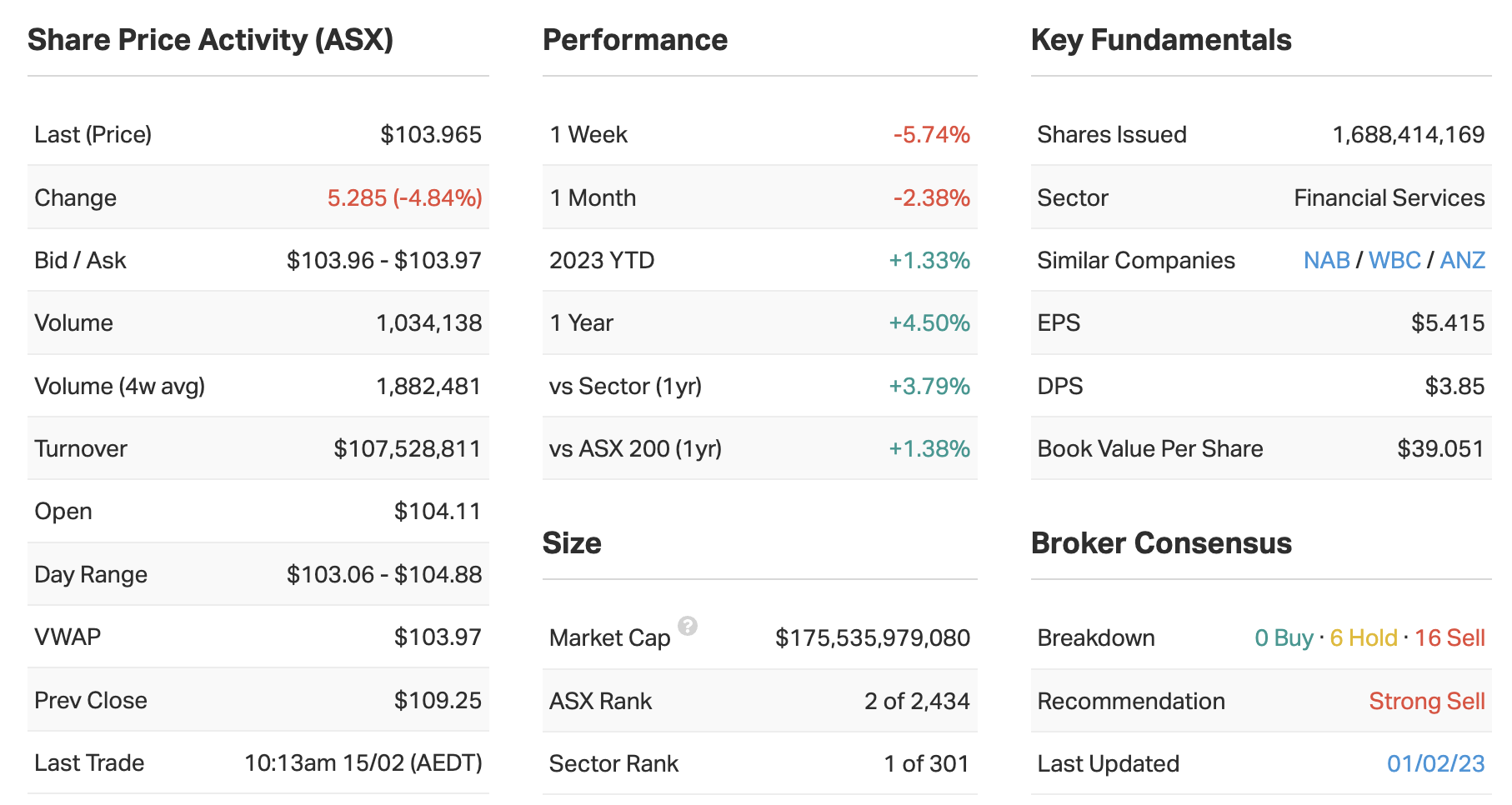Click the Share Price Activity (ASX) heading
1512x805 pixels.
pyautogui.click(x=210, y=40)
